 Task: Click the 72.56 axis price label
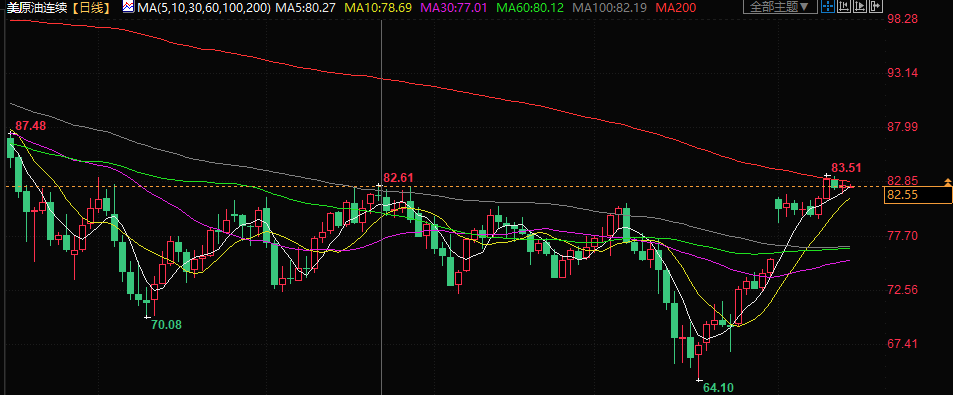coord(902,290)
